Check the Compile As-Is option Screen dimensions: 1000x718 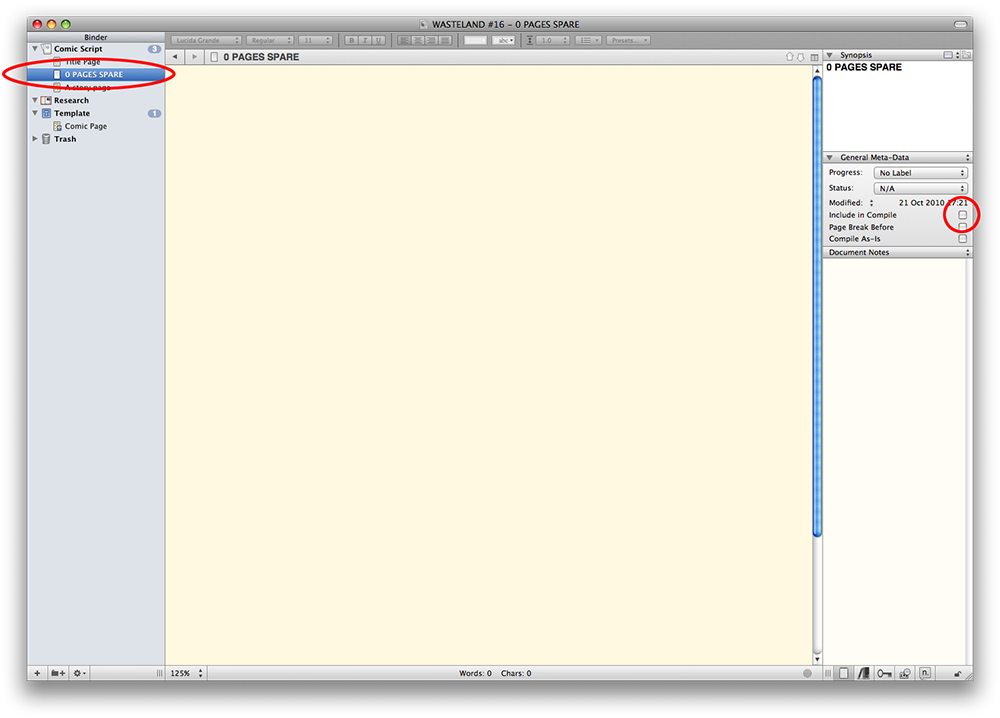point(963,239)
